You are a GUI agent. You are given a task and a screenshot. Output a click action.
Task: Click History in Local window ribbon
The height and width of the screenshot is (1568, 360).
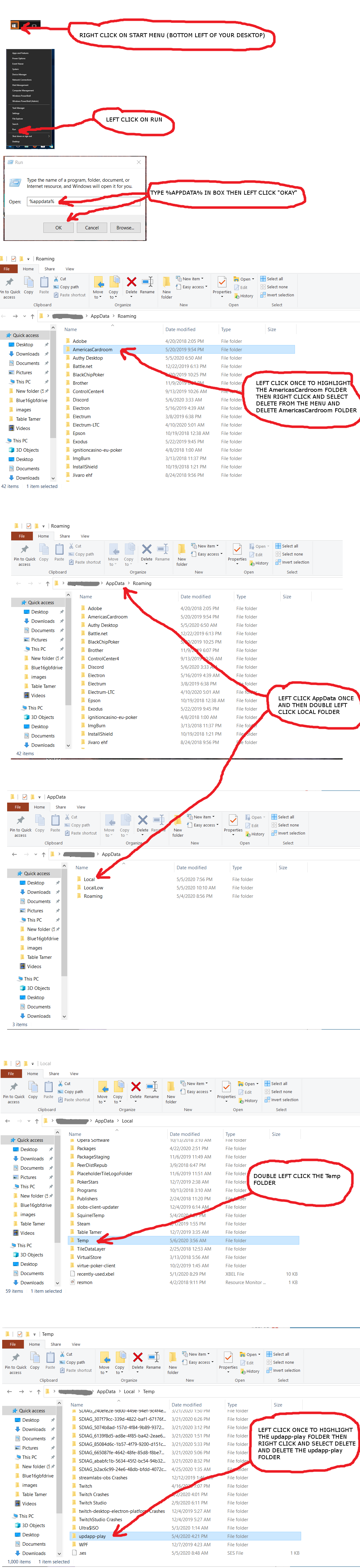249,1101
